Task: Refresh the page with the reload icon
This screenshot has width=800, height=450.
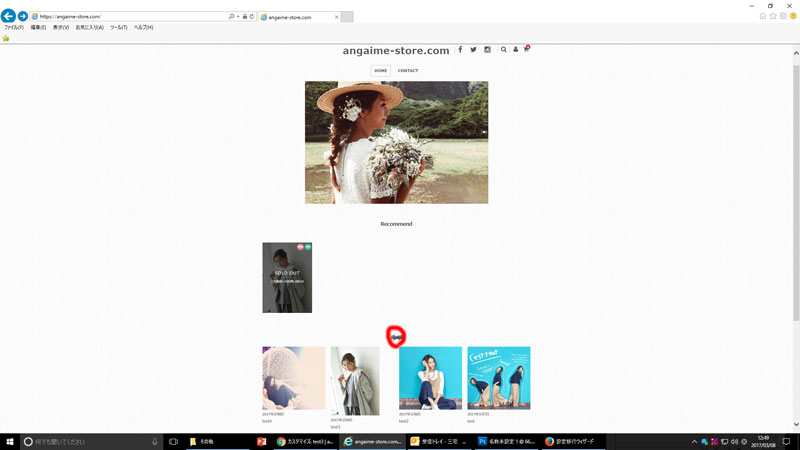Action: (x=252, y=16)
